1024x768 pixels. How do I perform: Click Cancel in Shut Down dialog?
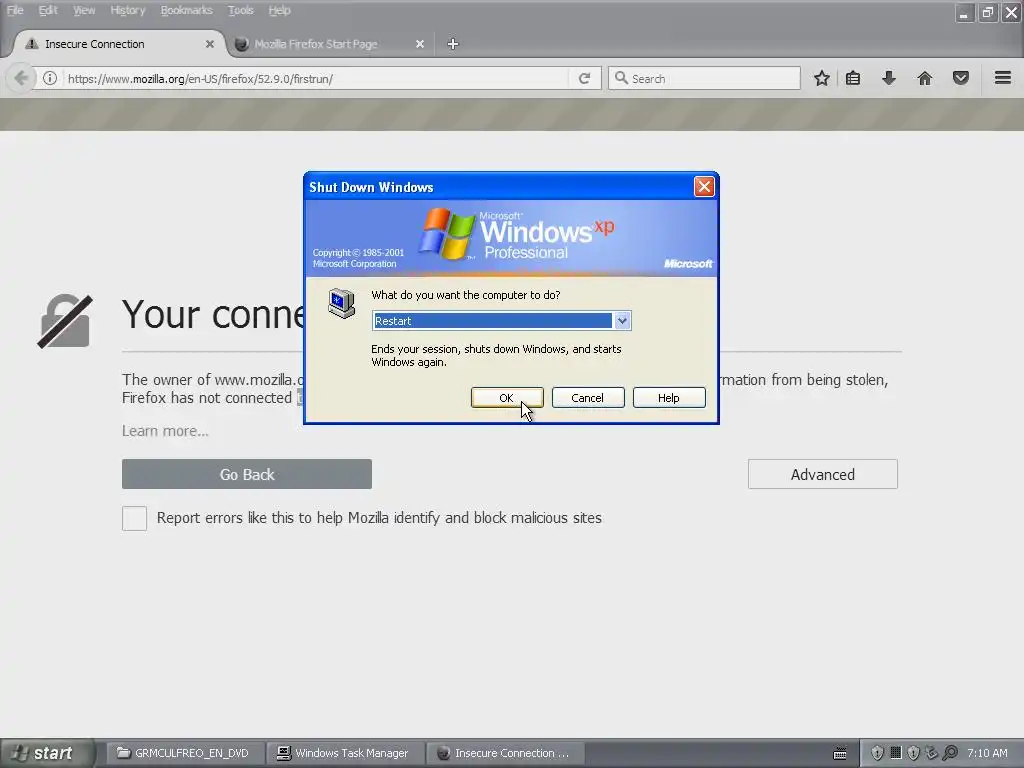588,398
